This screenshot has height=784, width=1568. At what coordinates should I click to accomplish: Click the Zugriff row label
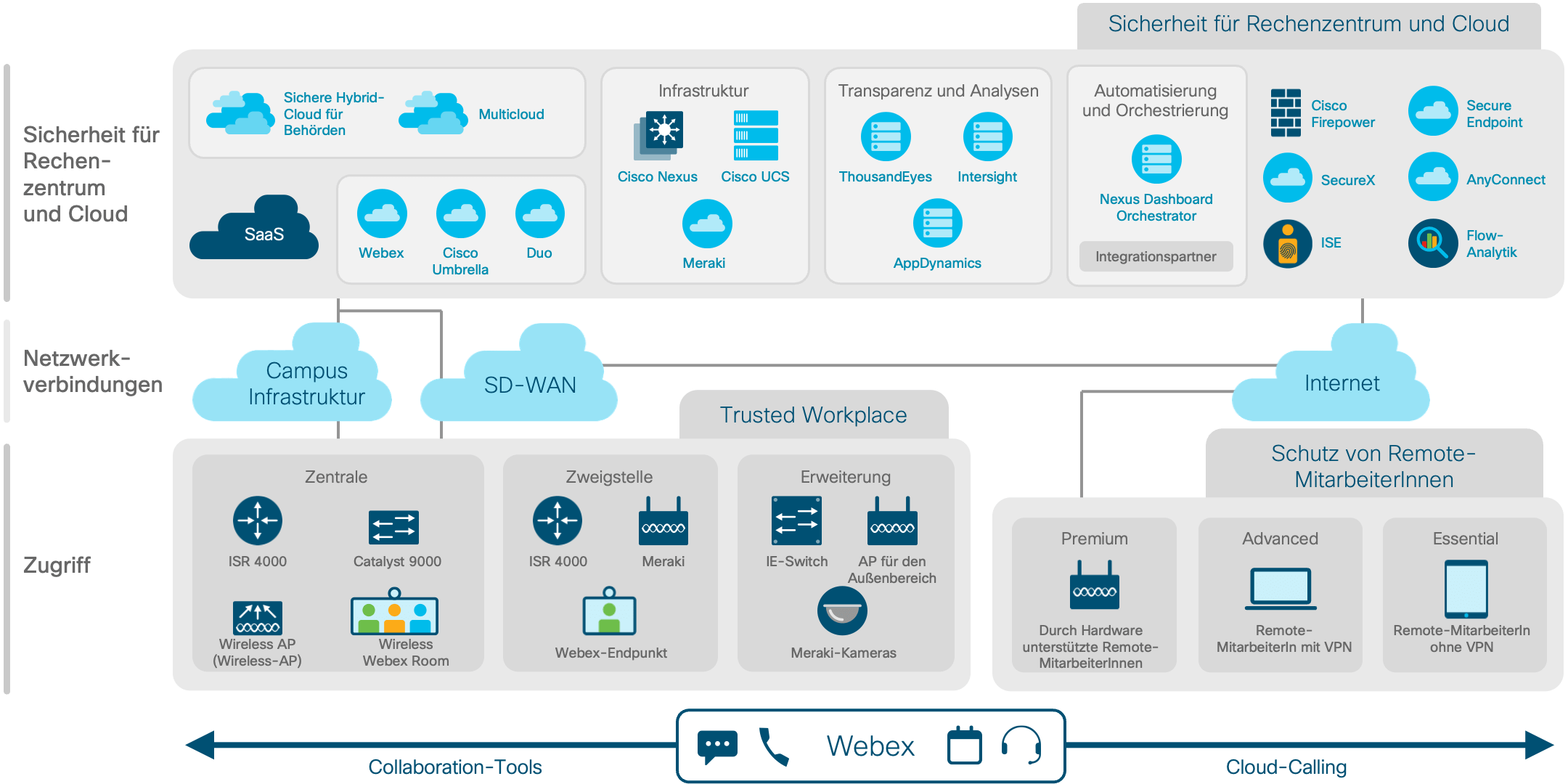[57, 565]
